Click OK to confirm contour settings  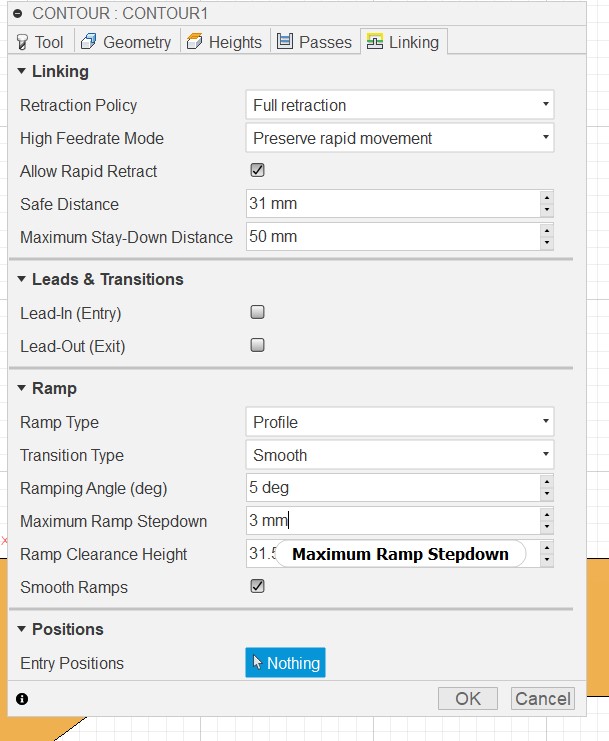[468, 698]
